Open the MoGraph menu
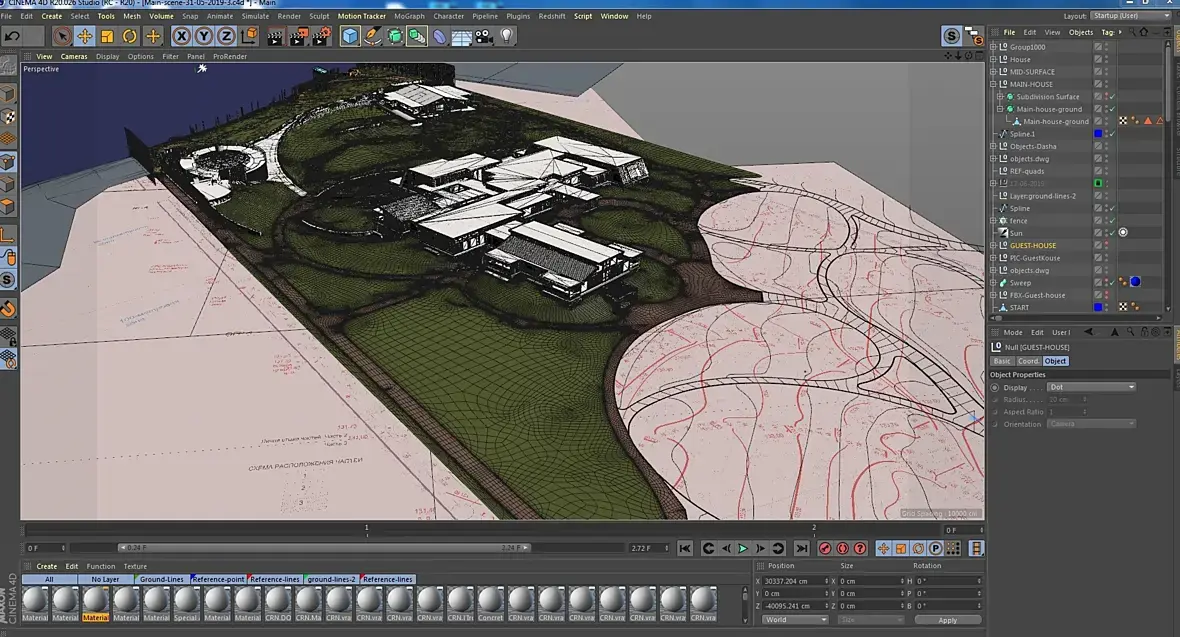The image size is (1180, 637). (408, 16)
